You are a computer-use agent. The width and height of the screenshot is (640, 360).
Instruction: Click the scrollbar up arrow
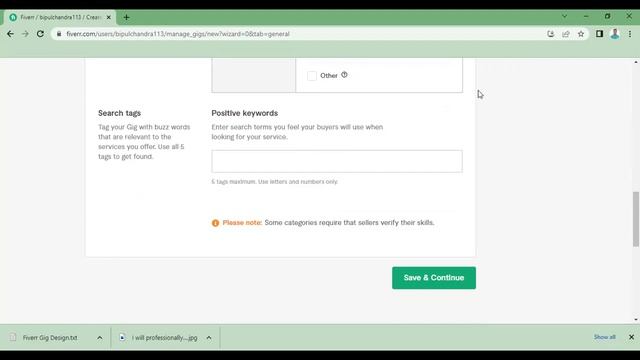point(636,62)
